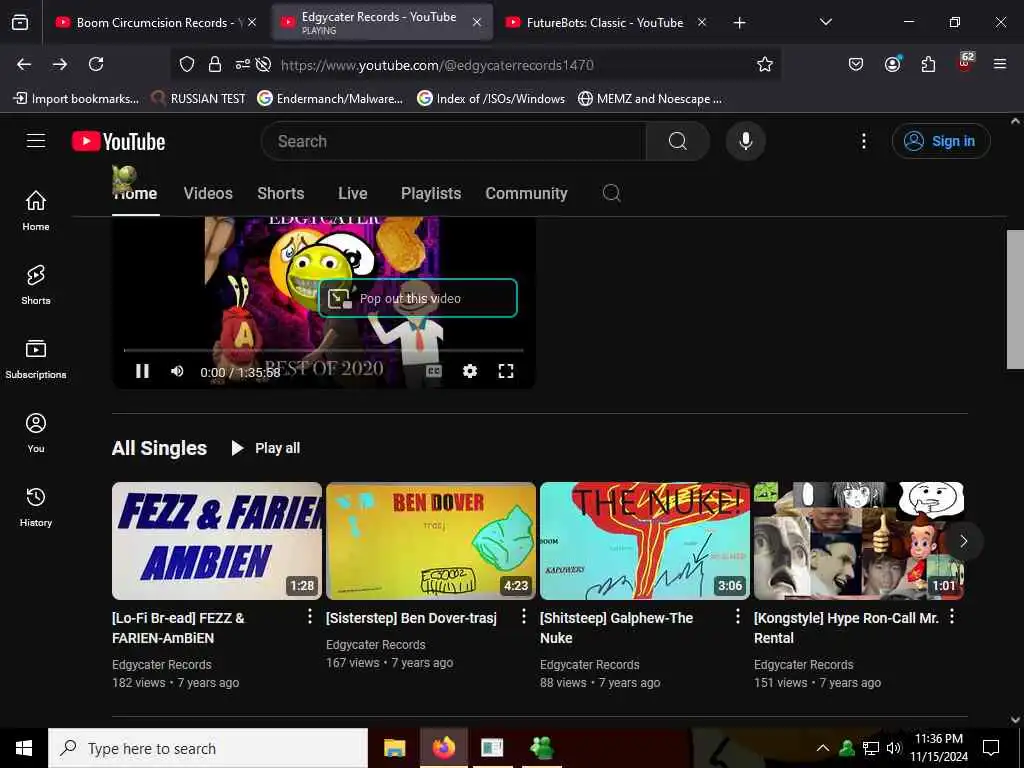Open Shorts in sidebar
Viewport: 1024px width, 768px height.
tap(36, 285)
